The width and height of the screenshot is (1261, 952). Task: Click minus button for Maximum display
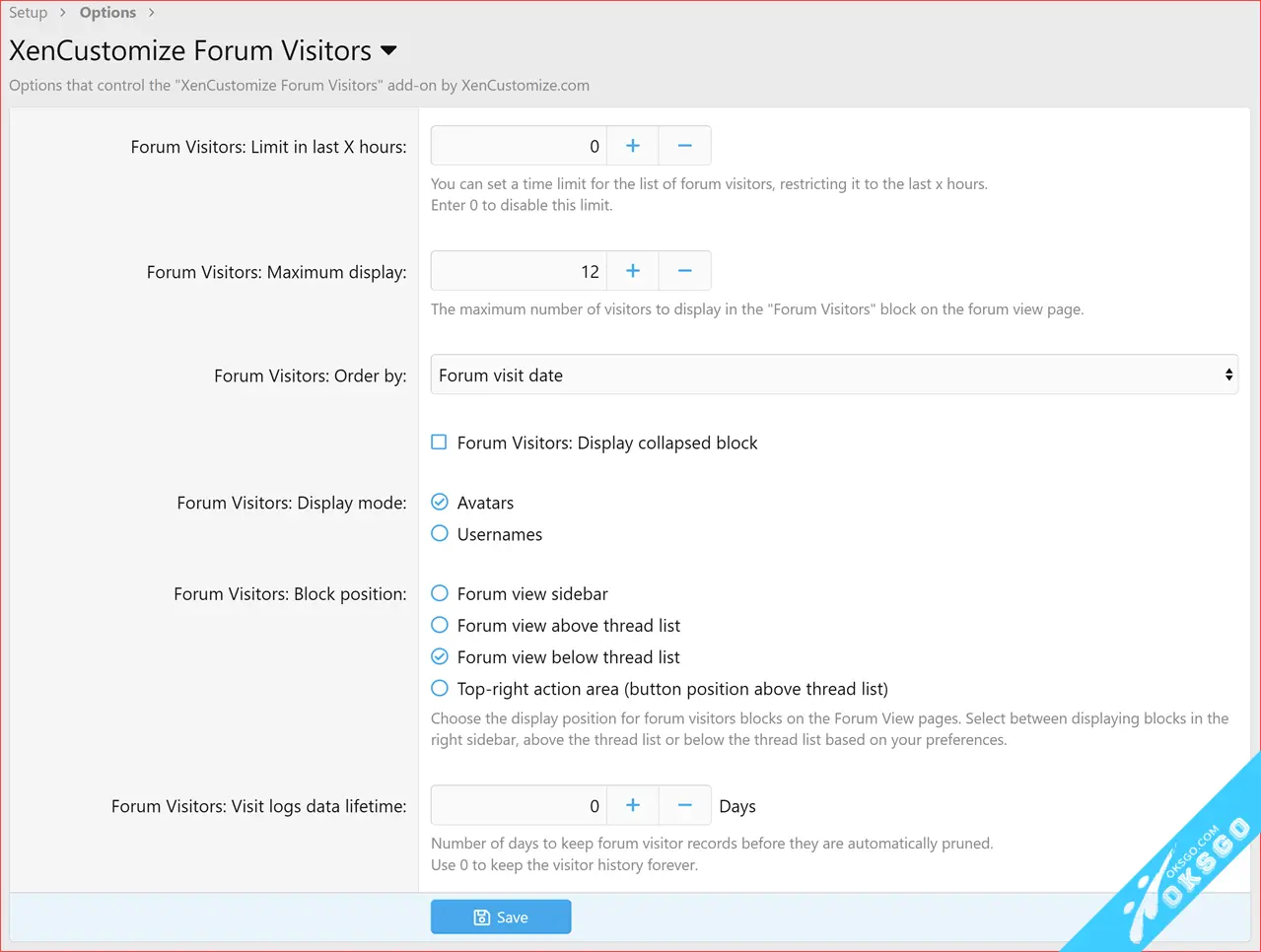click(x=684, y=271)
